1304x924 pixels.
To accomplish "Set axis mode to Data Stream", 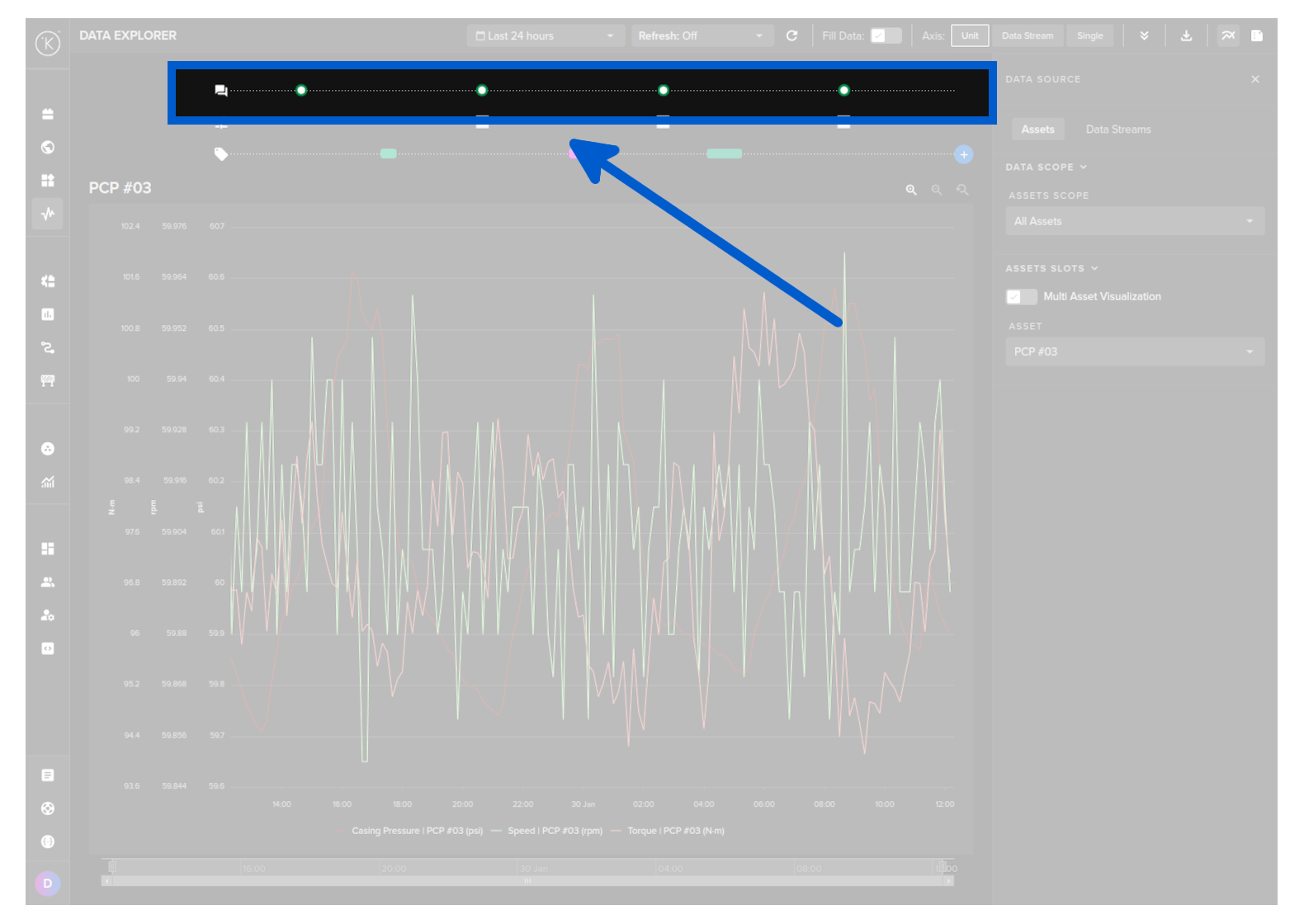I will pos(1028,35).
